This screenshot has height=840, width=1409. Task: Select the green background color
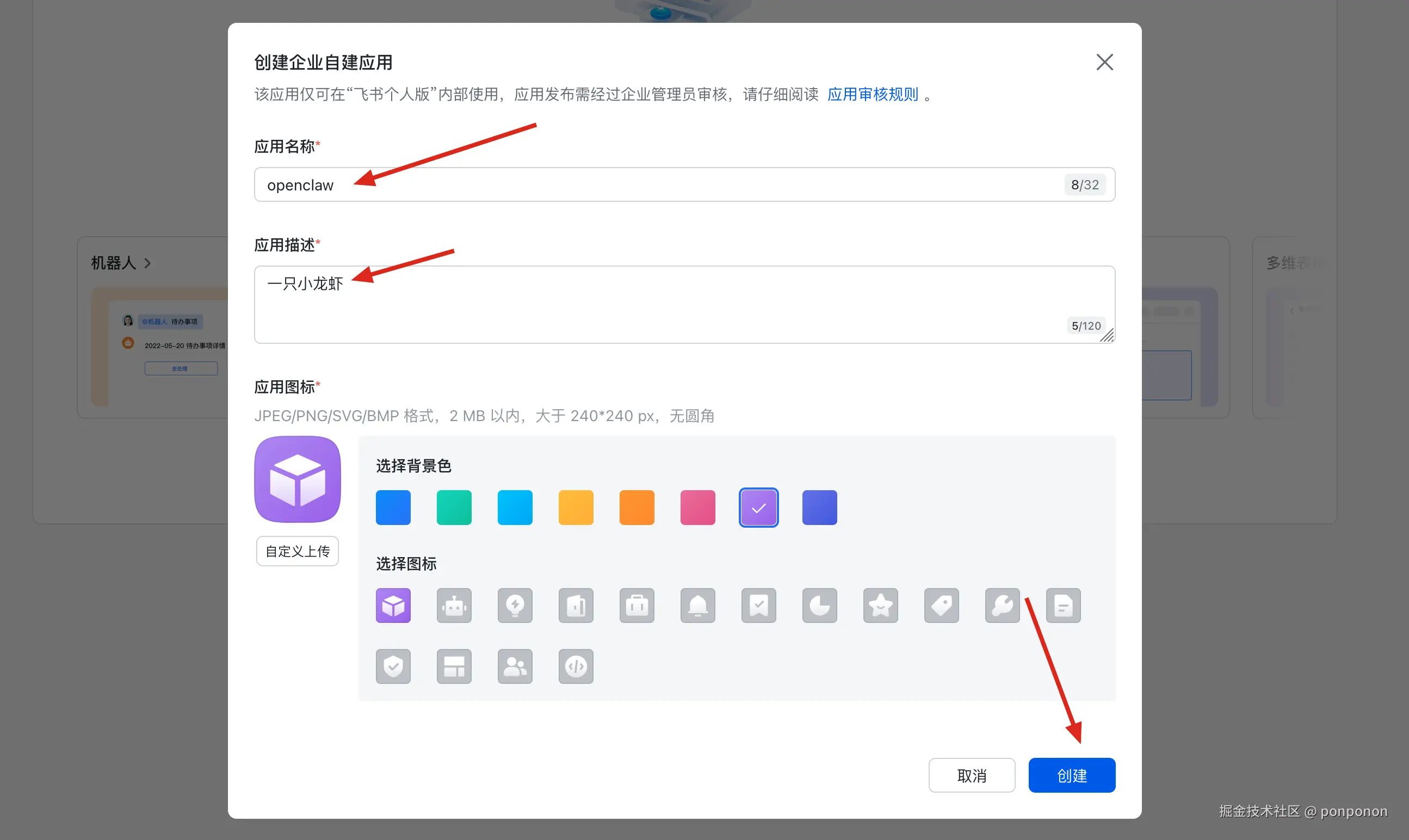click(454, 508)
